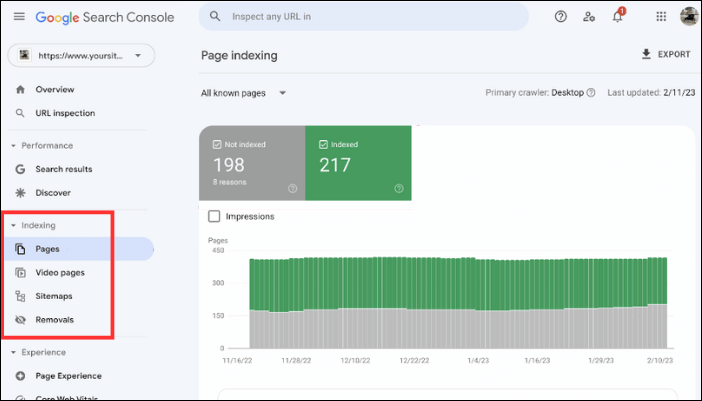
Task: Click the Search results Google G icon
Action: click(20, 169)
